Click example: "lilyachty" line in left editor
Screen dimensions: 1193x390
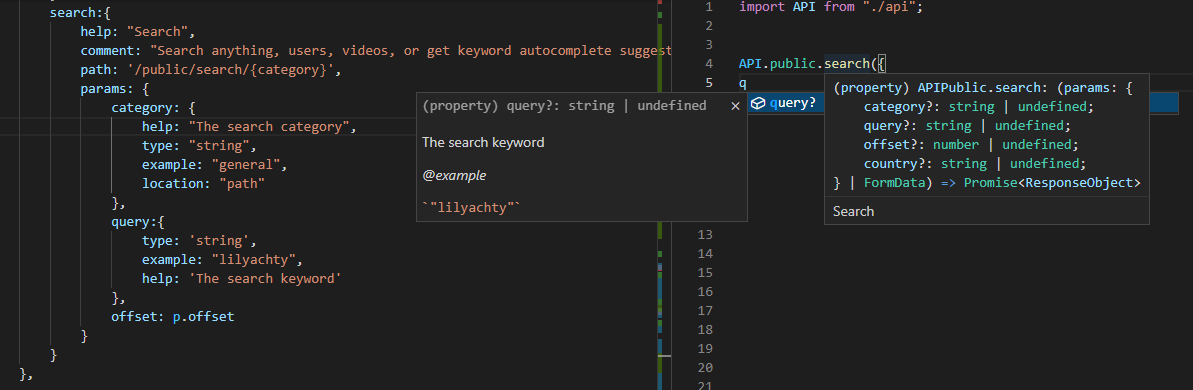coord(221,260)
